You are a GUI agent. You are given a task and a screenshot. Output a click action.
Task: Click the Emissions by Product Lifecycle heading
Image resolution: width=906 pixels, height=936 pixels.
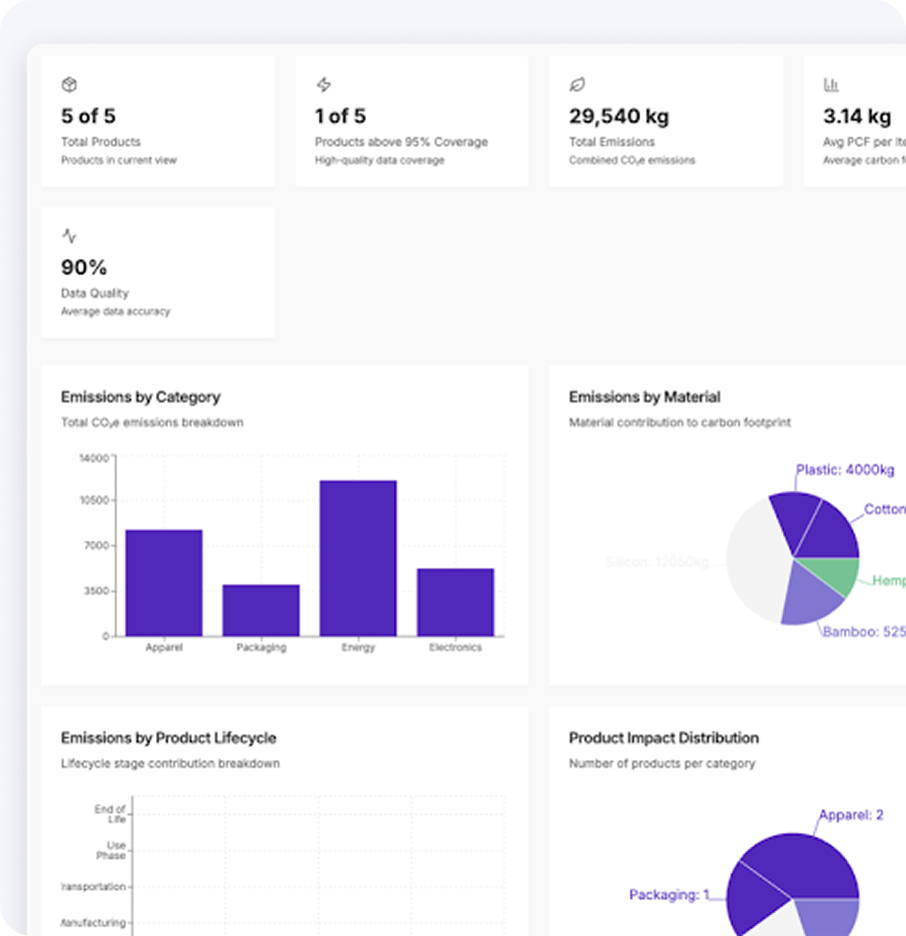168,738
